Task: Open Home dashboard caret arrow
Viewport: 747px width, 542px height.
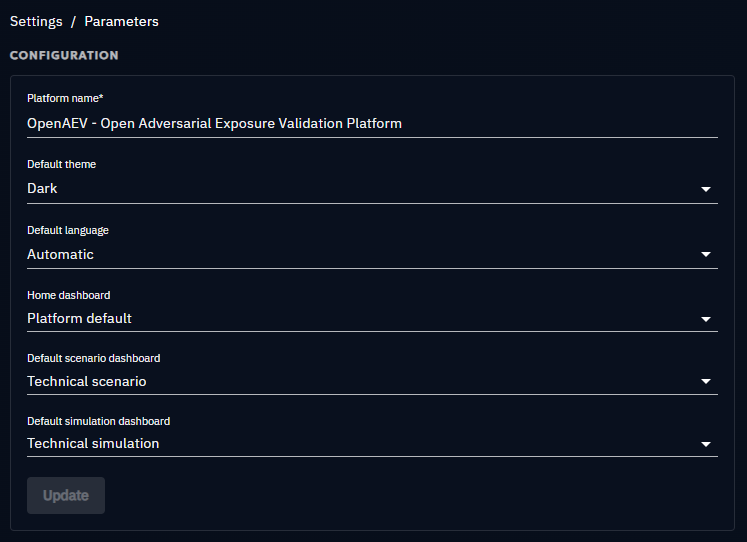Action: [x=706, y=319]
